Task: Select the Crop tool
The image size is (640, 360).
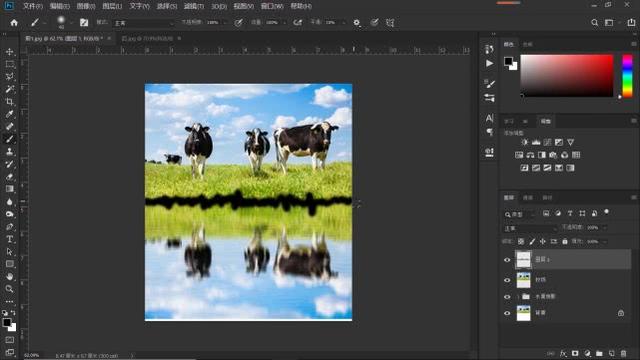Action: 9,102
